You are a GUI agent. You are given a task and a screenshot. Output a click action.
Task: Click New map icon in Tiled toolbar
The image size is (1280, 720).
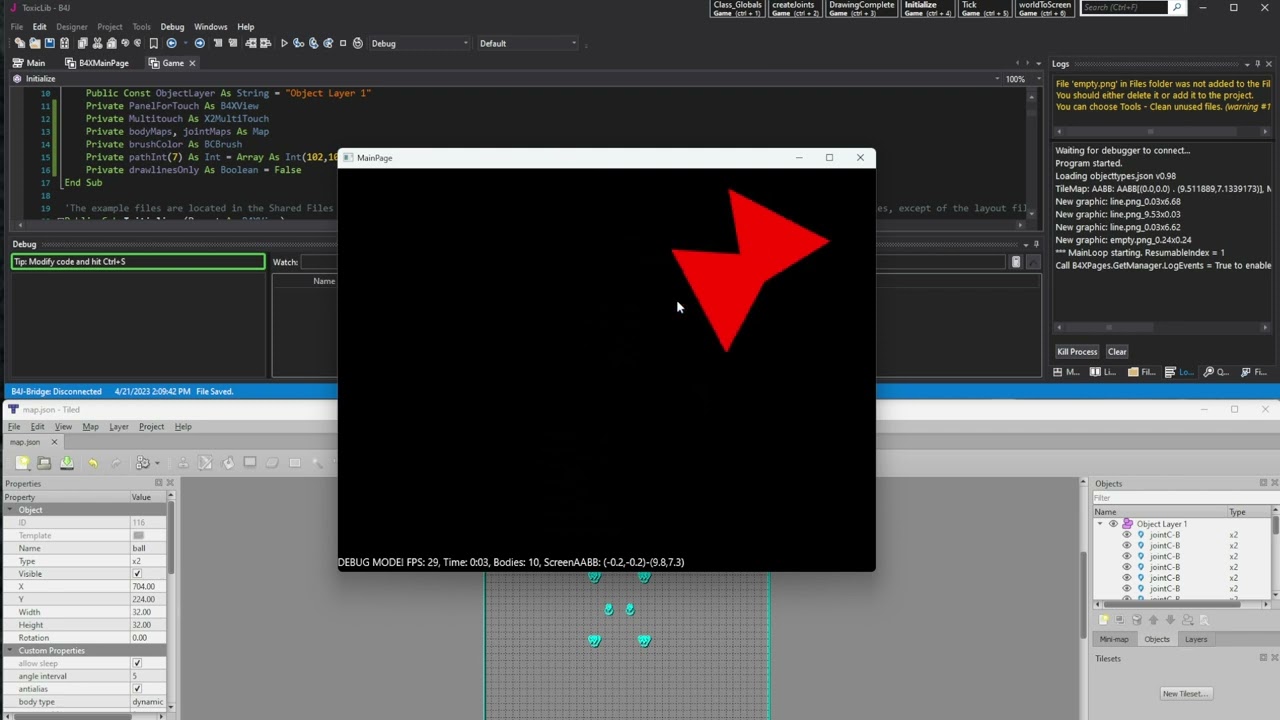tap(23, 463)
